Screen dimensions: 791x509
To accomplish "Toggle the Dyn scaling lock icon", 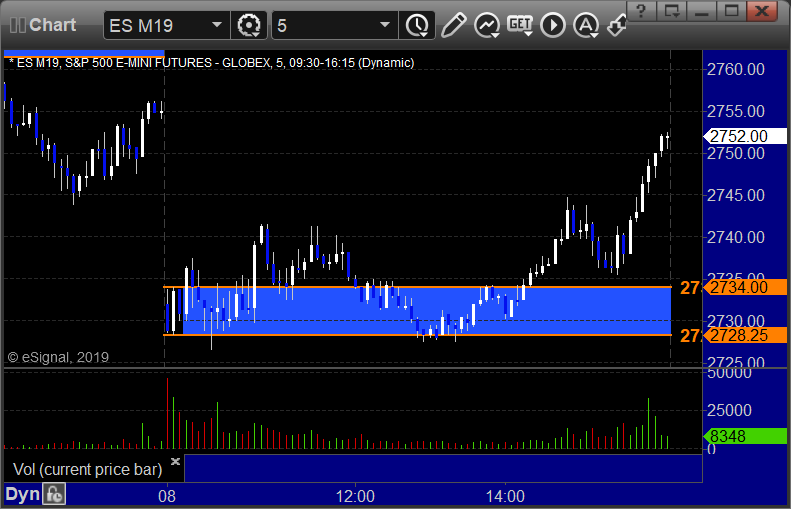I will [x=54, y=494].
